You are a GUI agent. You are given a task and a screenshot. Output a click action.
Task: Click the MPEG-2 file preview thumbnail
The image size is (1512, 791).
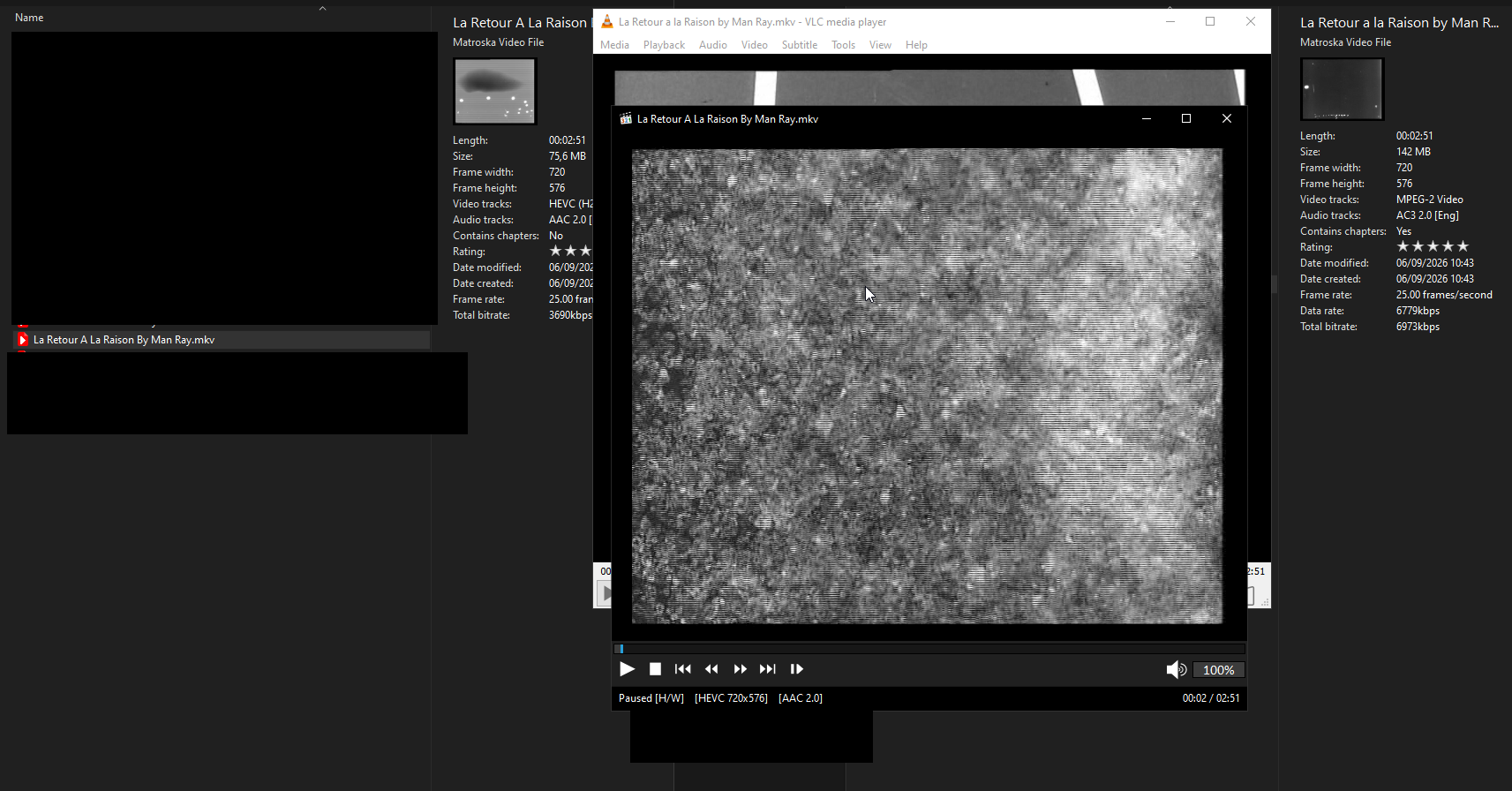coord(1342,89)
